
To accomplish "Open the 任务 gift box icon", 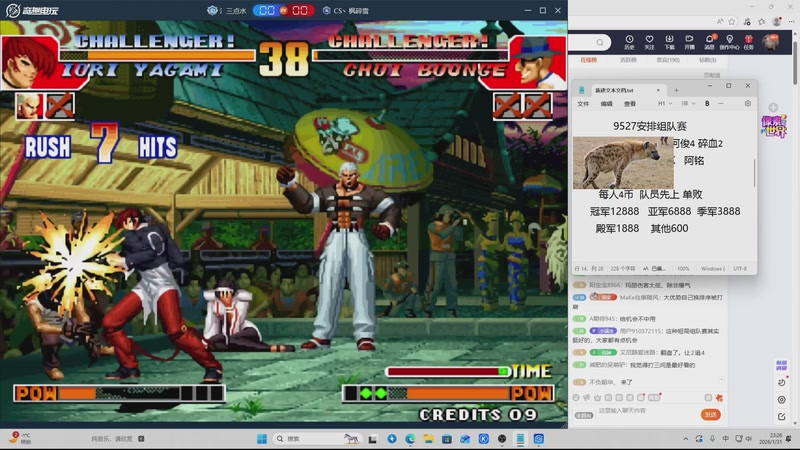I will (x=748, y=42).
